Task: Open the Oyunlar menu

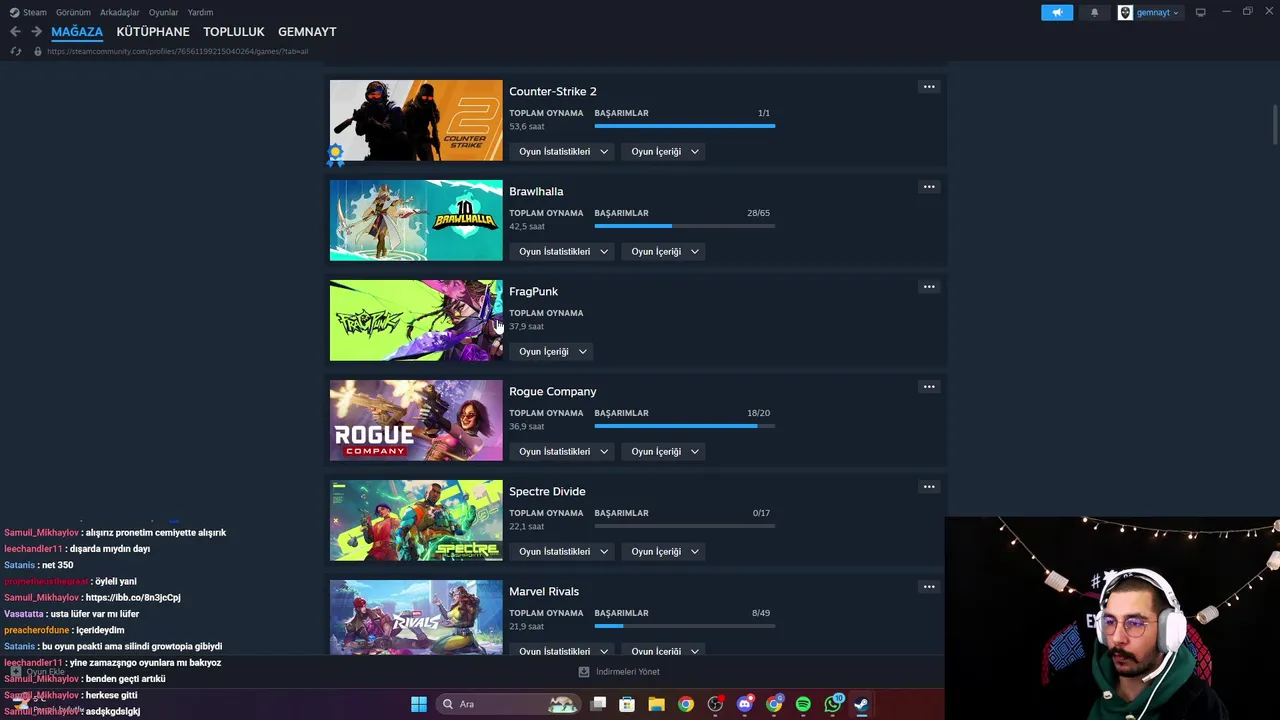Action: (164, 12)
